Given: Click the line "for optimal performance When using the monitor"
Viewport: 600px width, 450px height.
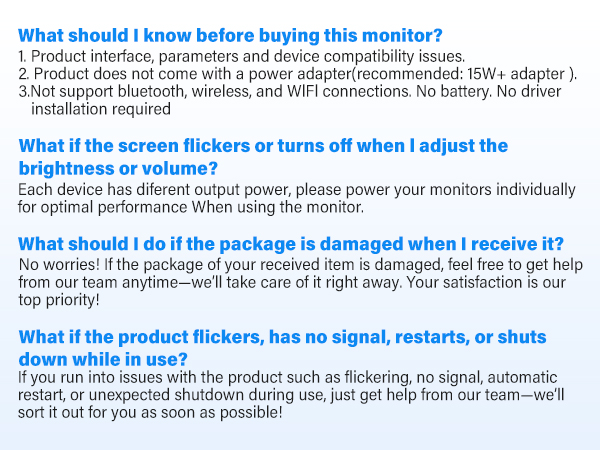Looking at the screenshot, I should click(190, 207).
